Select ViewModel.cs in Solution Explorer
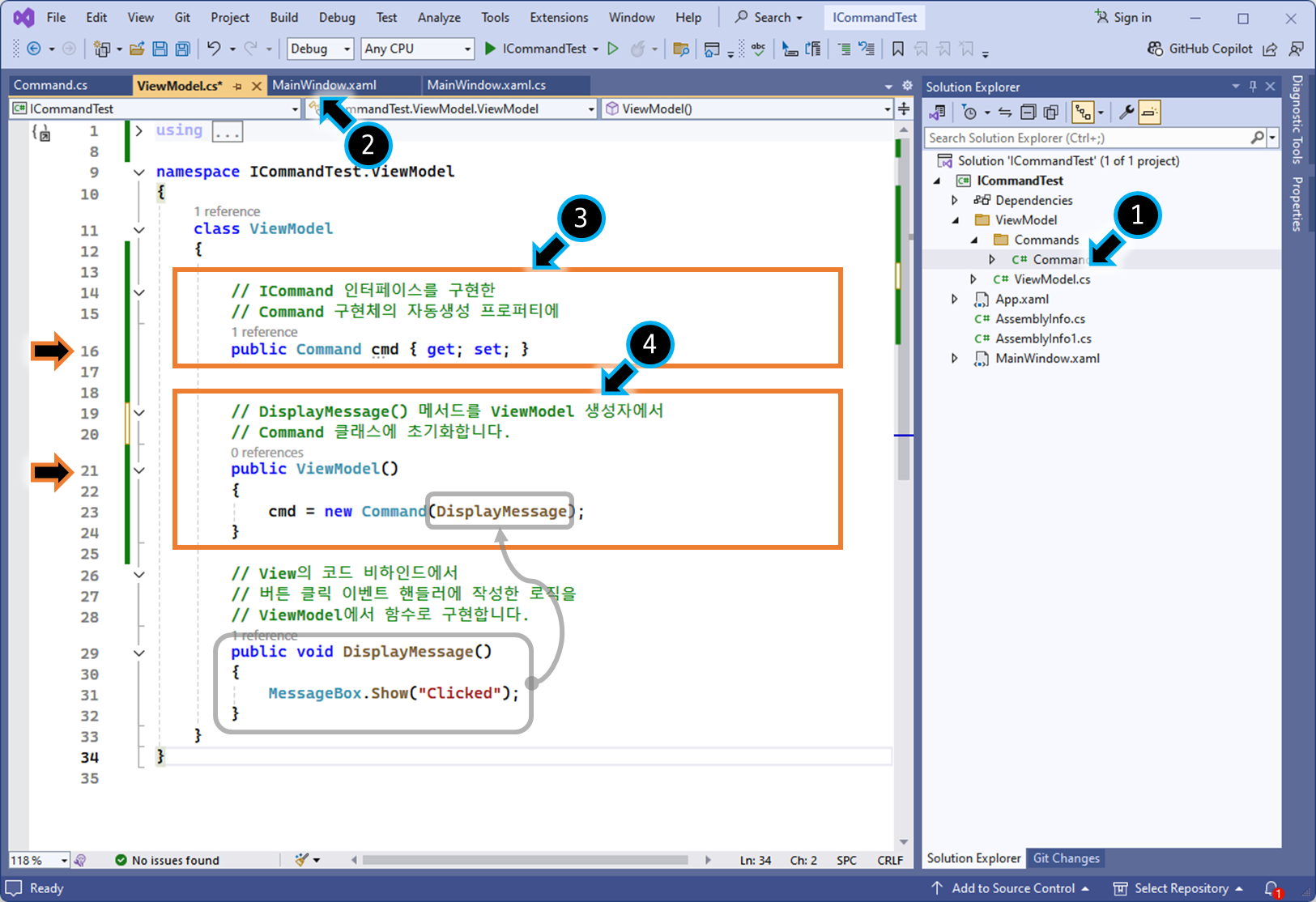This screenshot has width=1316, height=902. [x=1052, y=279]
